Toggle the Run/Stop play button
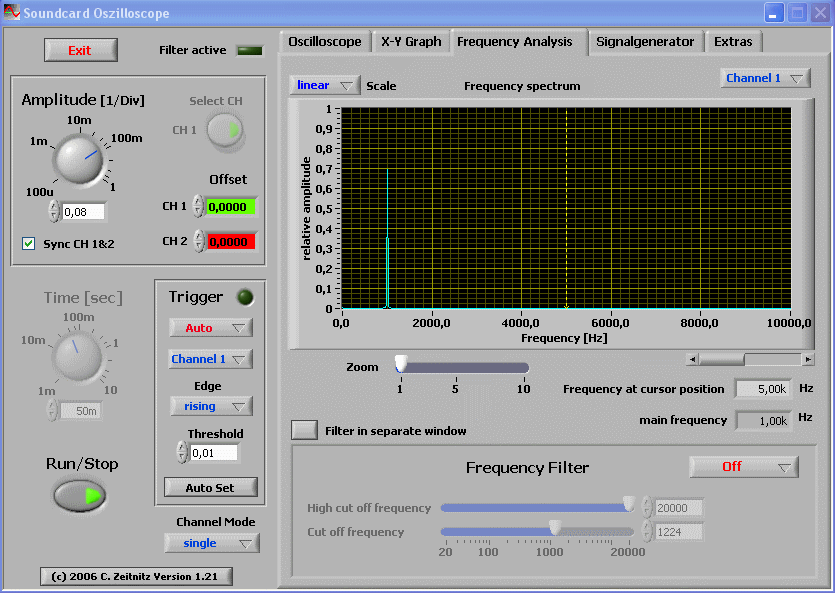Image resolution: width=835 pixels, height=593 pixels. (80, 496)
